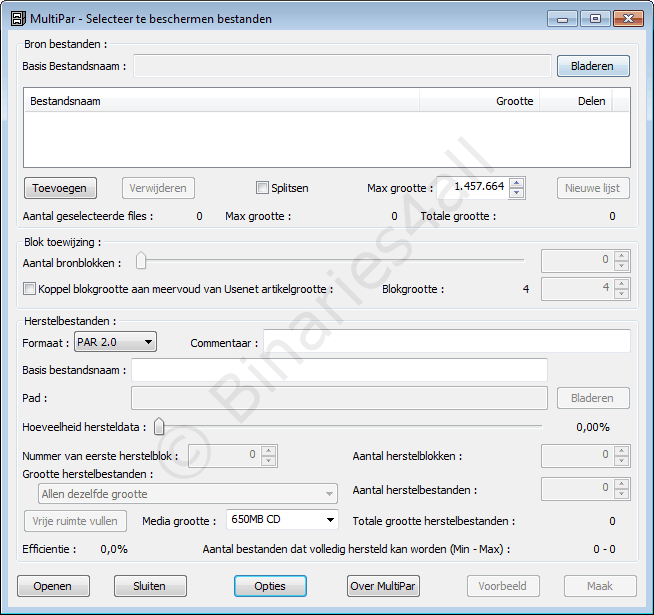Increase Blokgrootte with the up arrow
This screenshot has width=654, height=615.
click(621, 284)
